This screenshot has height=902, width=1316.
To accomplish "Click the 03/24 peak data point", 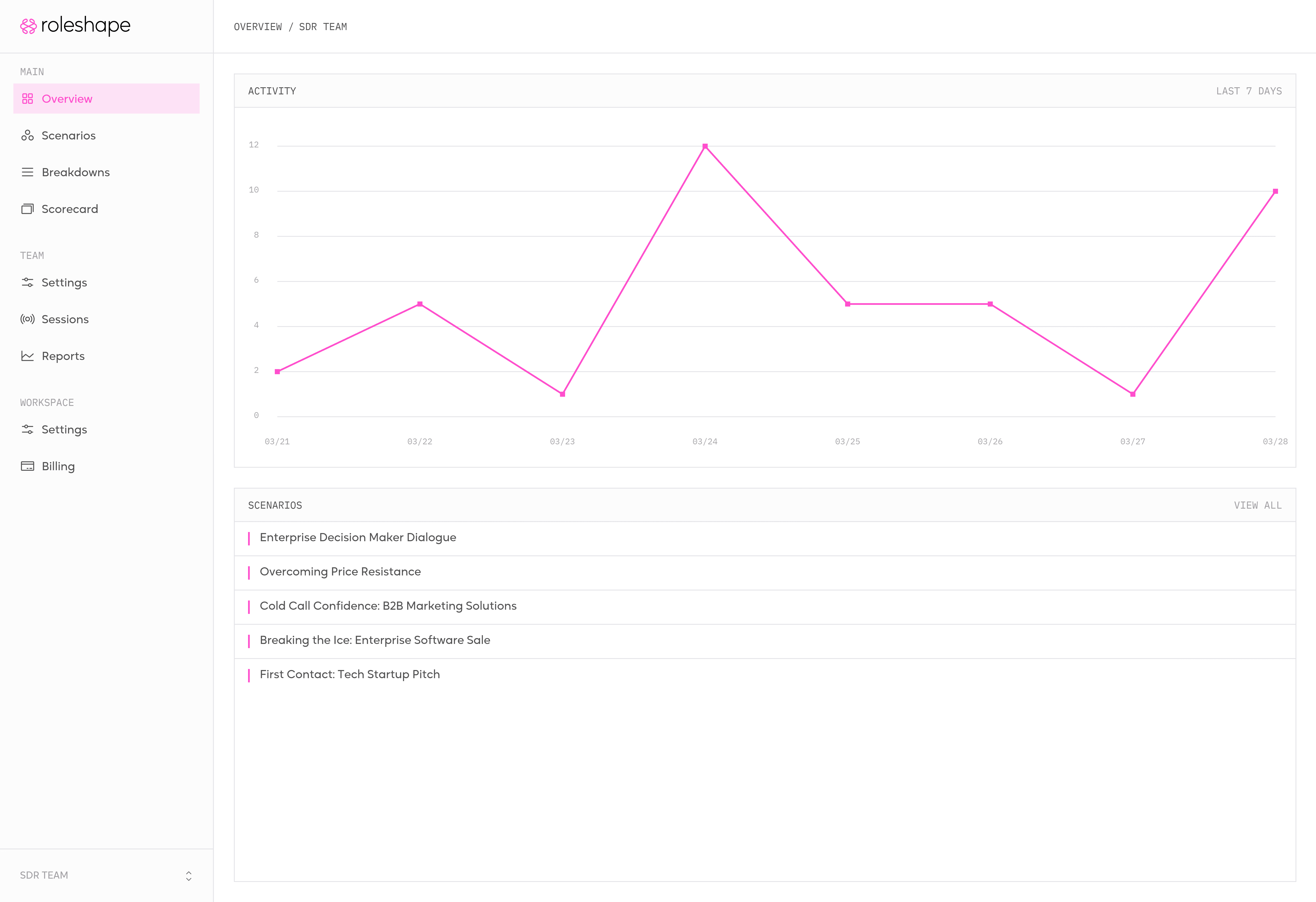I will (x=705, y=146).
